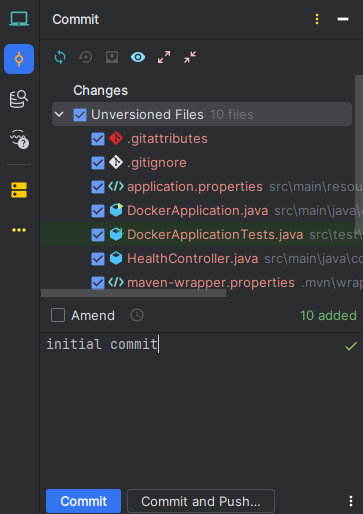Toggle the view options eye icon
Viewport: 363px width, 514px height.
[138, 57]
